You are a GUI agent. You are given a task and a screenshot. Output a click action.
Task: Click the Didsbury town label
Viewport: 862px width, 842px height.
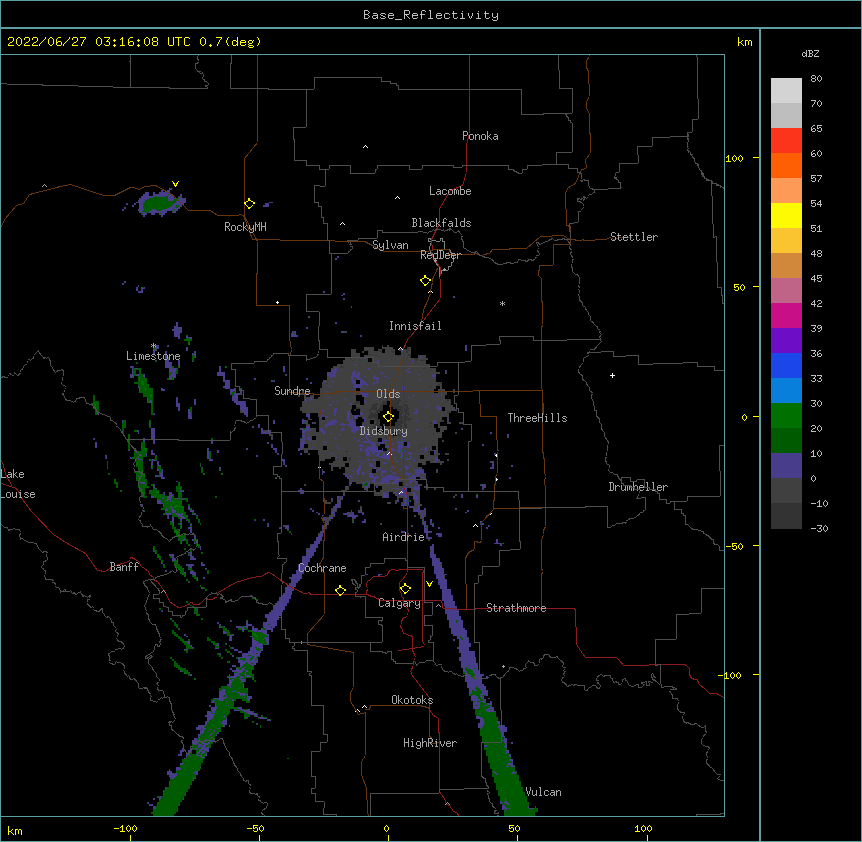384,431
